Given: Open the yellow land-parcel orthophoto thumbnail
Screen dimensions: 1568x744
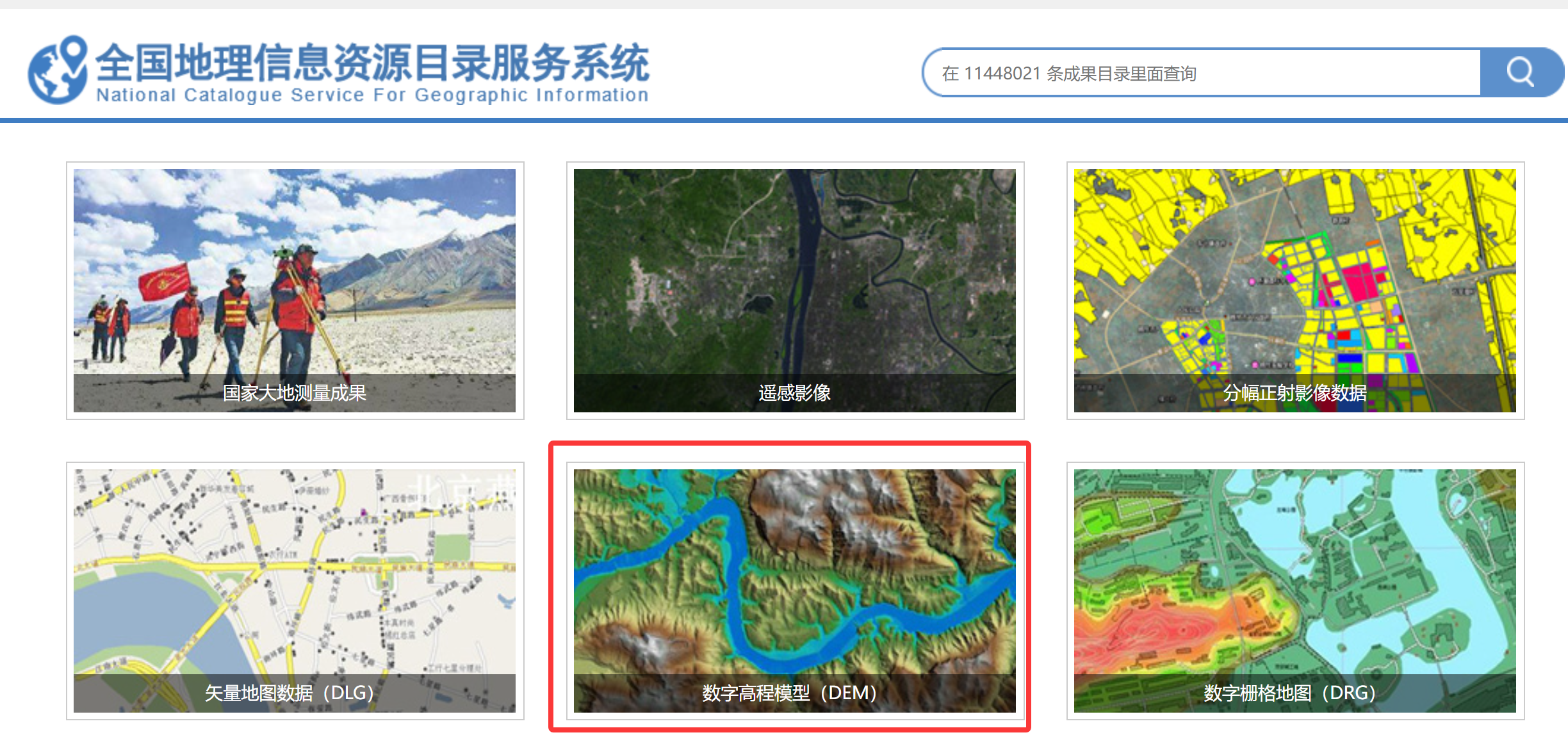Looking at the screenshot, I should click(1294, 269).
